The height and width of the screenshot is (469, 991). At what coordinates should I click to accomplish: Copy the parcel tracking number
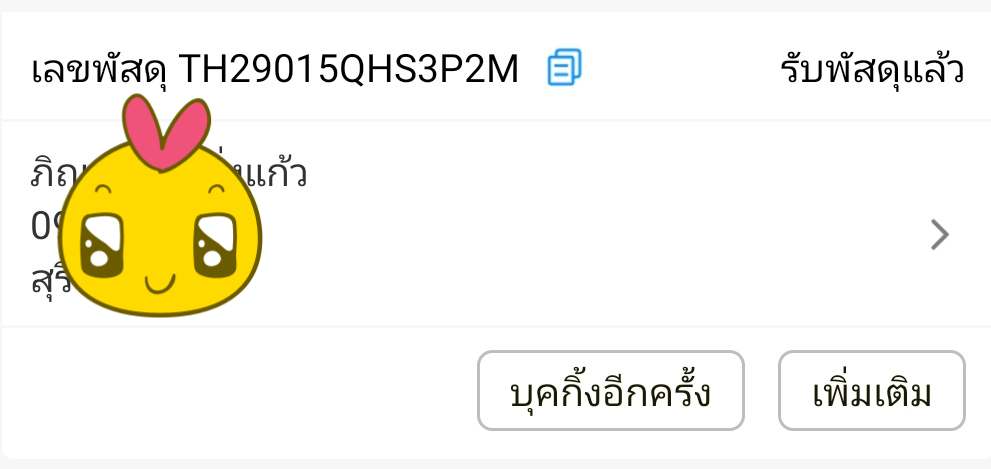(x=564, y=68)
